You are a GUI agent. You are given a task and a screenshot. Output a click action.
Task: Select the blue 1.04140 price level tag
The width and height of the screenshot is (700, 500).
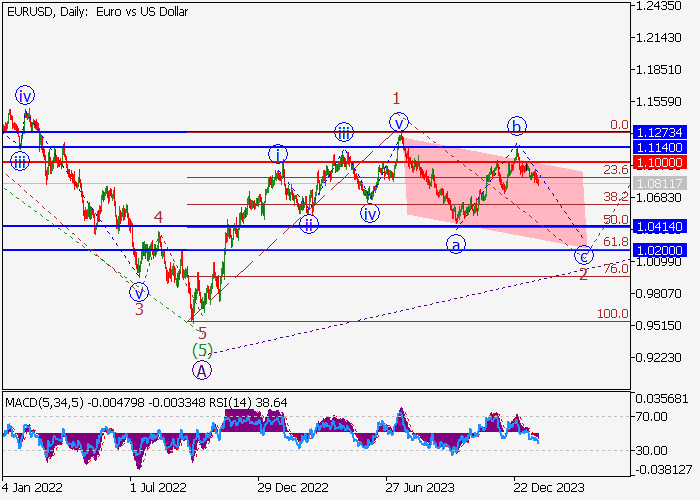coord(660,226)
